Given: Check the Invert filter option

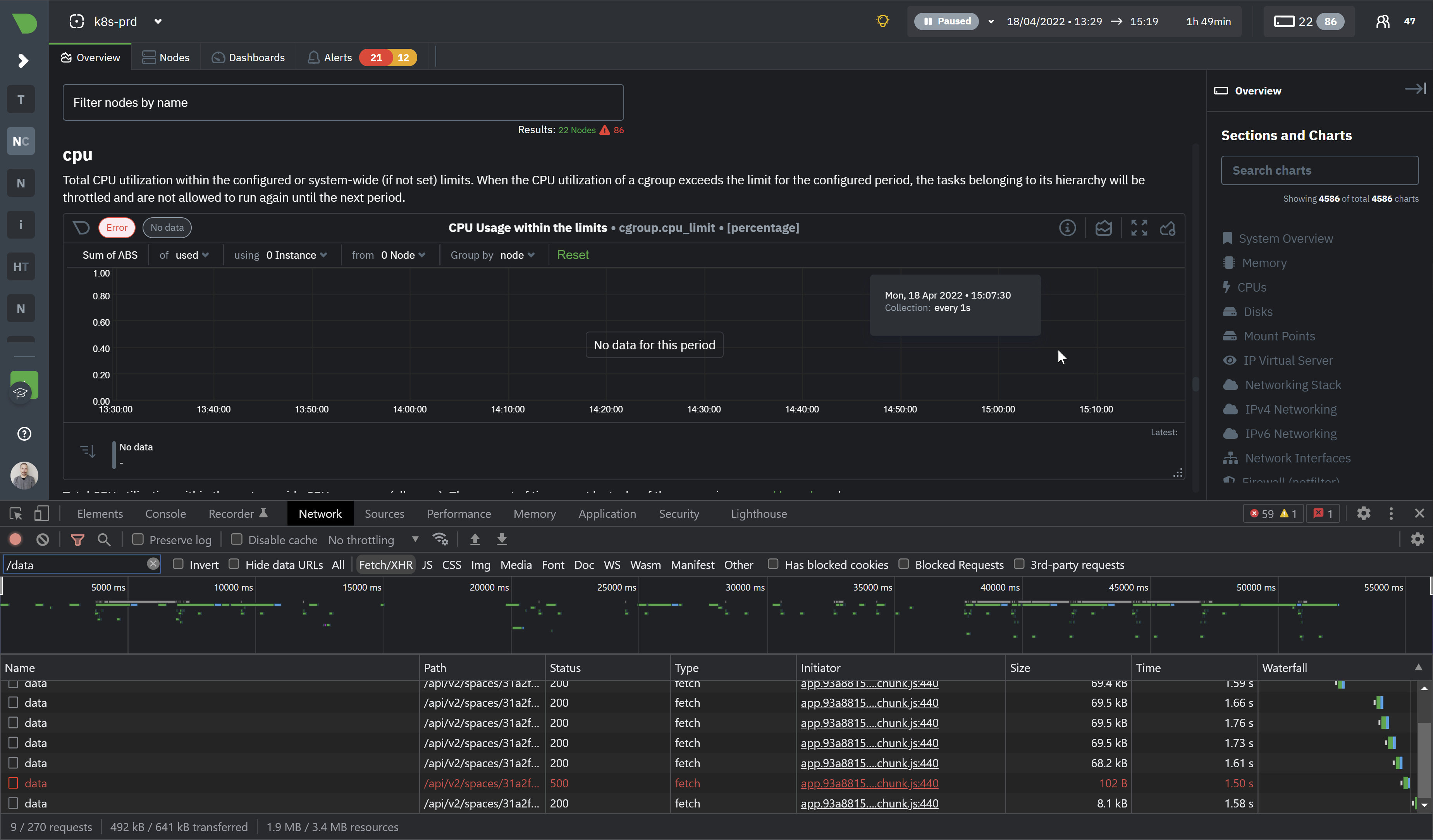Looking at the screenshot, I should pyautogui.click(x=179, y=564).
